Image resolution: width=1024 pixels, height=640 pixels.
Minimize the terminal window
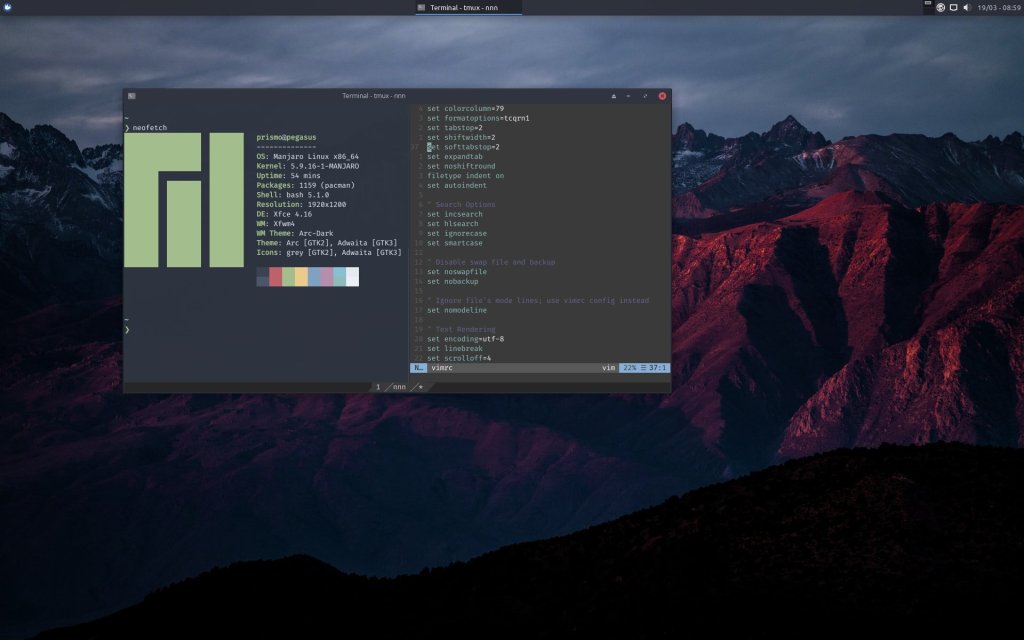pyautogui.click(x=629, y=96)
